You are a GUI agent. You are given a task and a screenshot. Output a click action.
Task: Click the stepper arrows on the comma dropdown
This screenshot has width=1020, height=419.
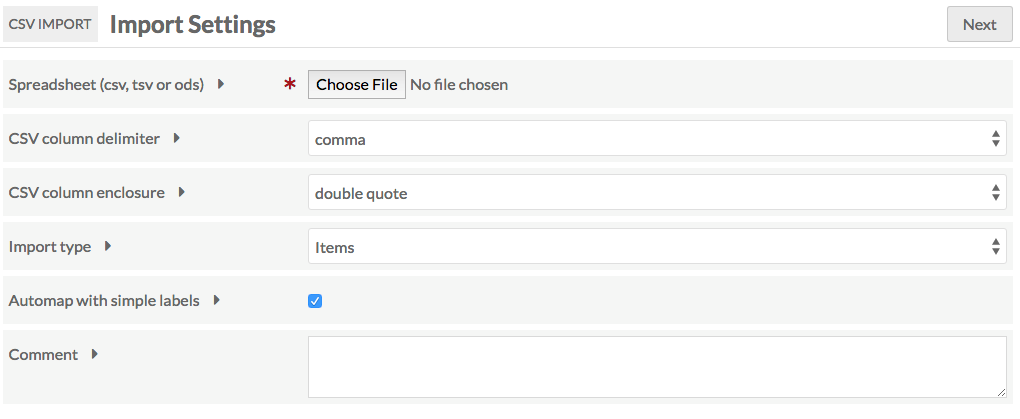tap(995, 138)
